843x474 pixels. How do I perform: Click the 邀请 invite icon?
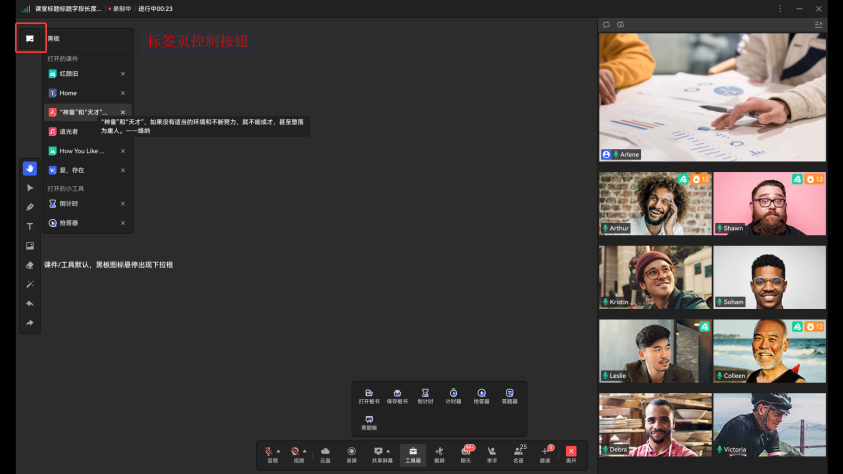pyautogui.click(x=545, y=455)
